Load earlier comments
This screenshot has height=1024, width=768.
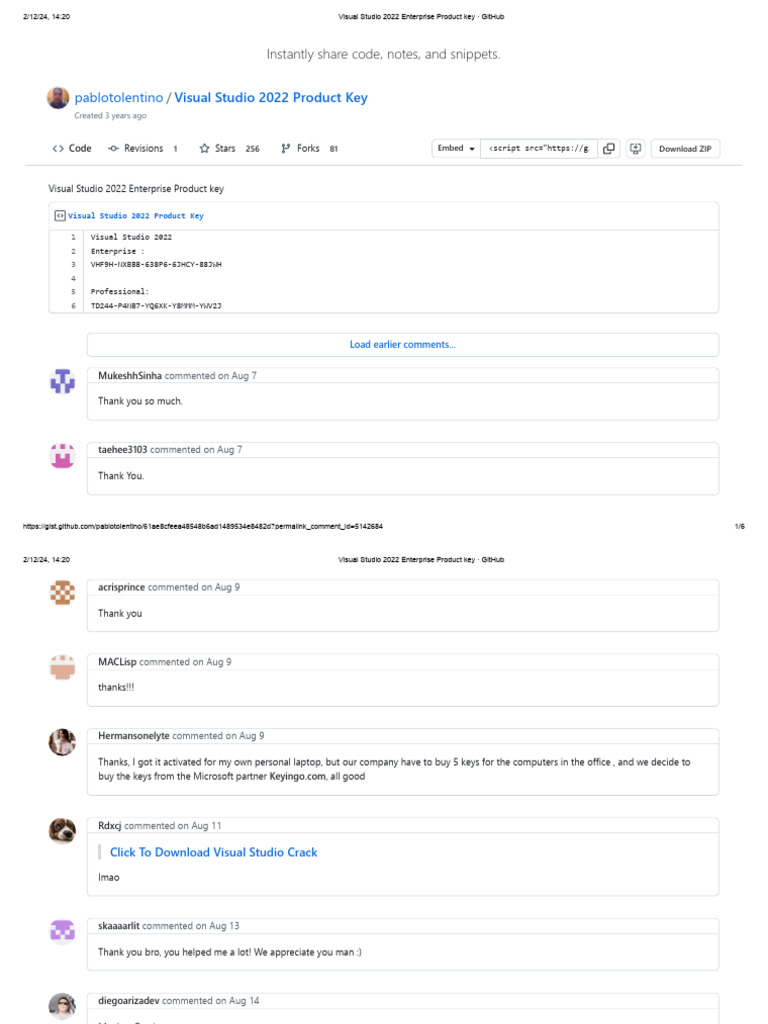coord(402,345)
